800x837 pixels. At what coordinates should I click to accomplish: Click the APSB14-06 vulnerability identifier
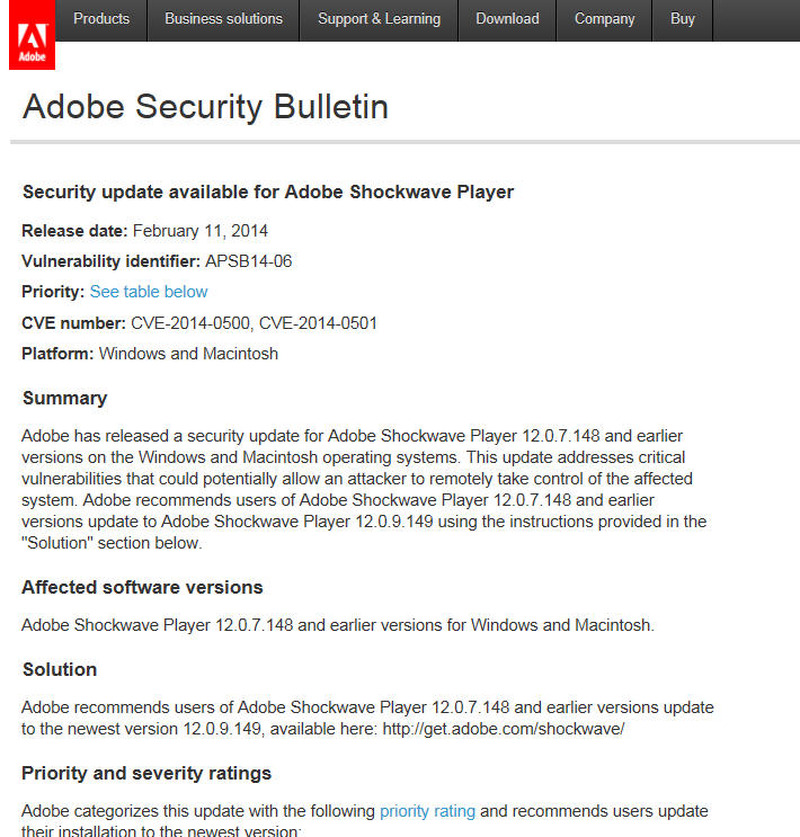coord(248,262)
